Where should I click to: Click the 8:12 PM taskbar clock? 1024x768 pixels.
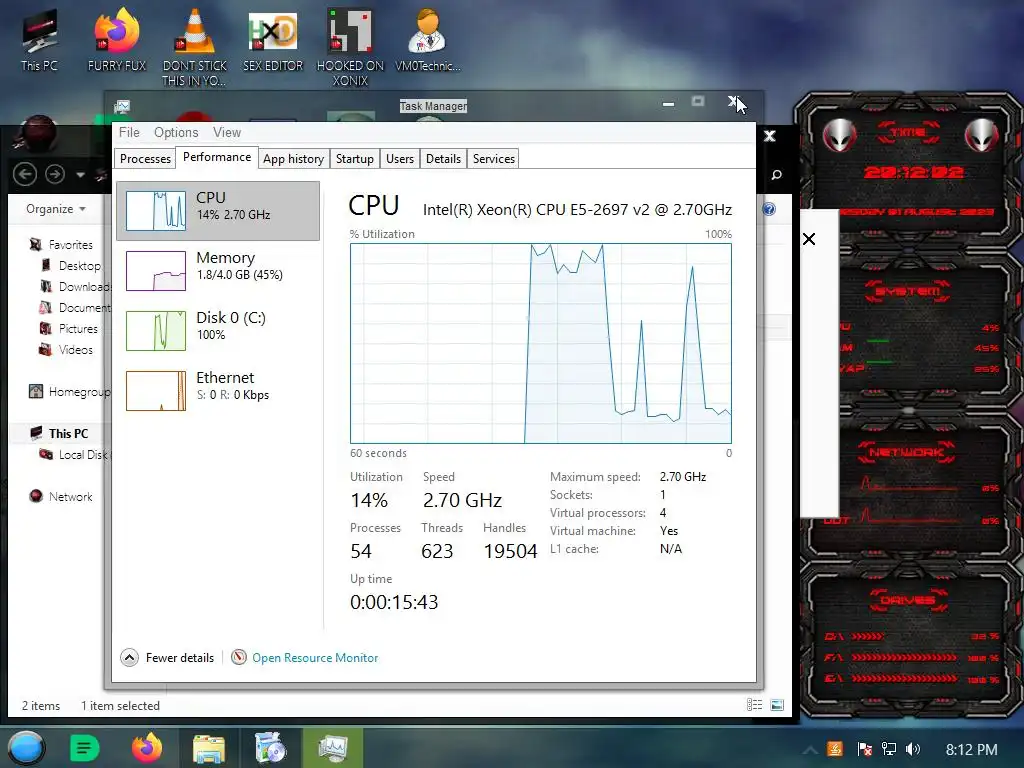click(971, 750)
